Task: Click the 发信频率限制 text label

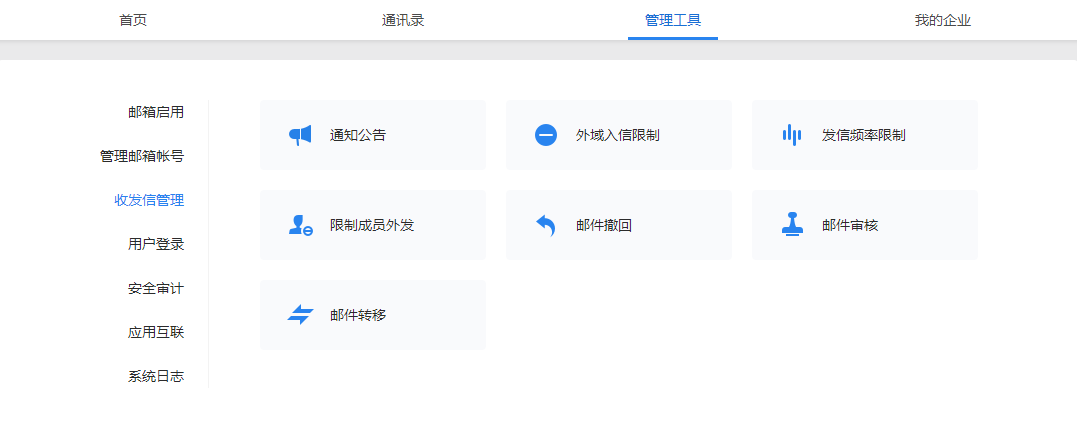Action: point(864,135)
